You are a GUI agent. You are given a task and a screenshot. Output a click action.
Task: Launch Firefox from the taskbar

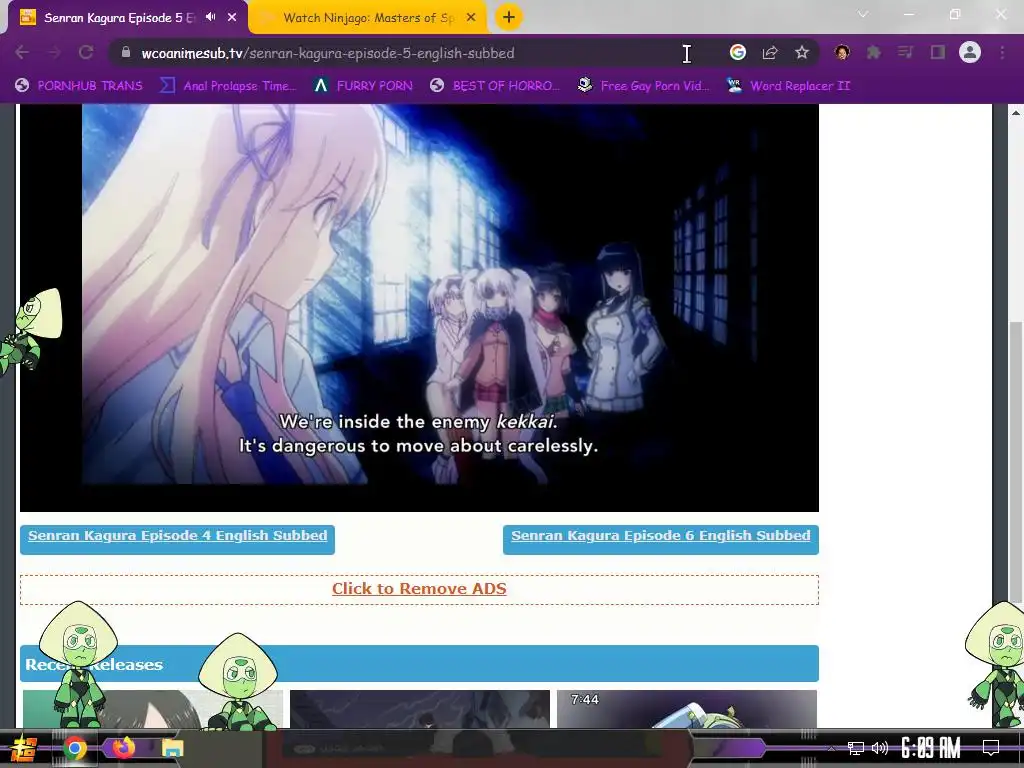123,747
